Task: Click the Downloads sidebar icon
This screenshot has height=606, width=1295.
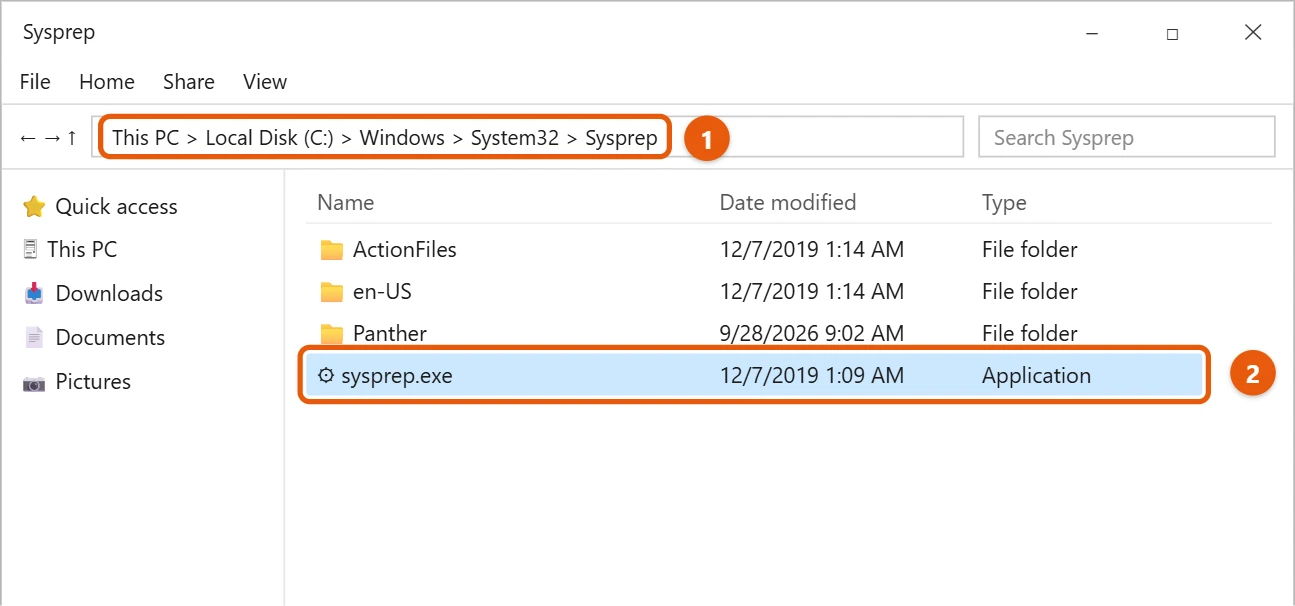Action: pyautogui.click(x=34, y=293)
